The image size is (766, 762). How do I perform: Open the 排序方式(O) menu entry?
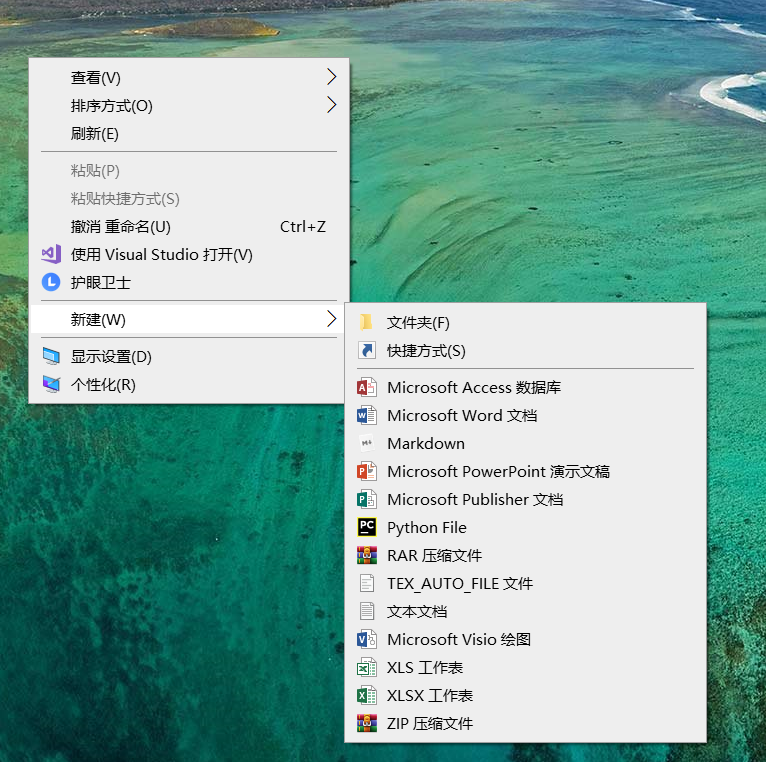click(x=189, y=106)
